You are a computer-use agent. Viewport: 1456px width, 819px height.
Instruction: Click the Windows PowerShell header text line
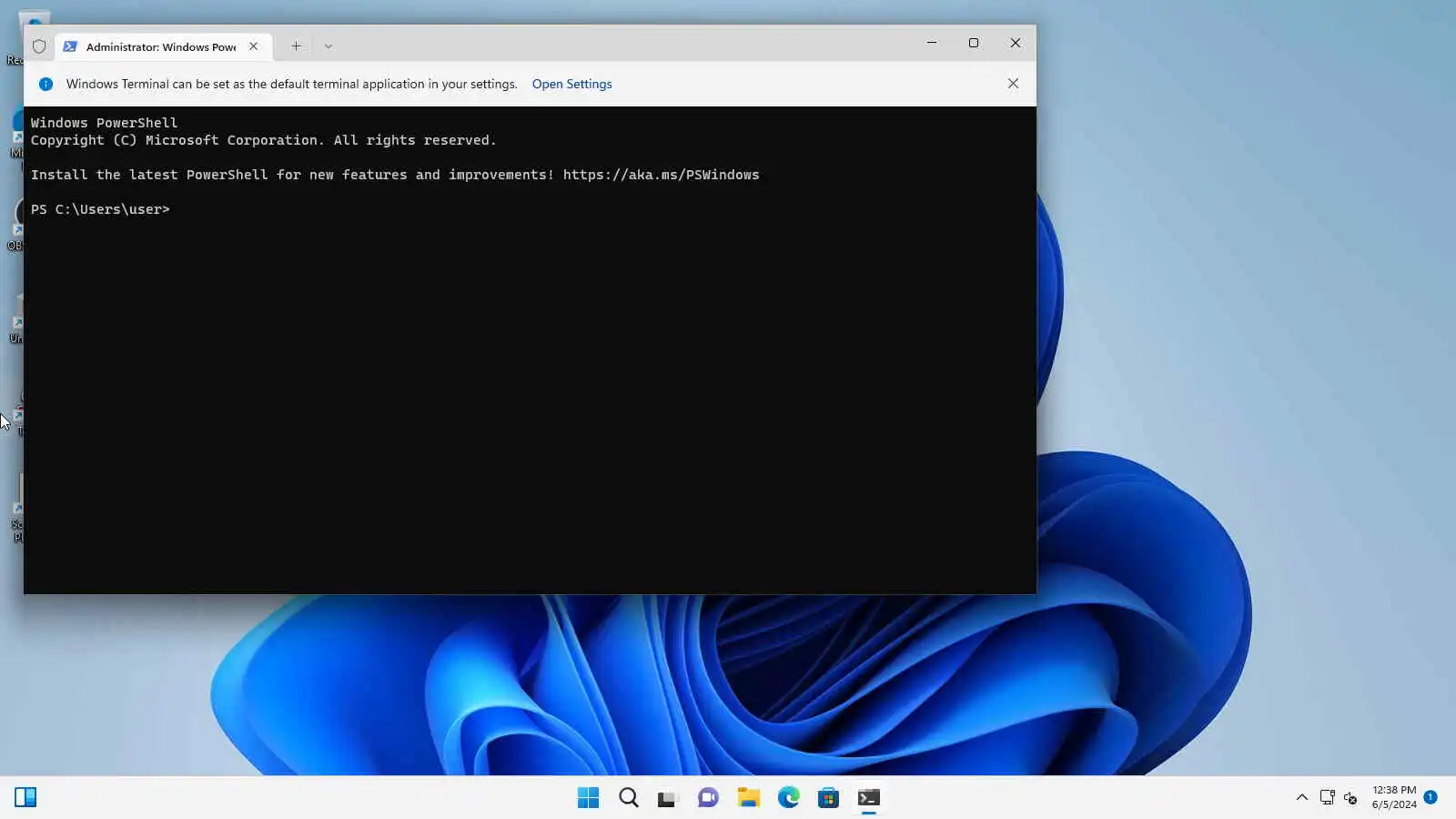coord(105,123)
